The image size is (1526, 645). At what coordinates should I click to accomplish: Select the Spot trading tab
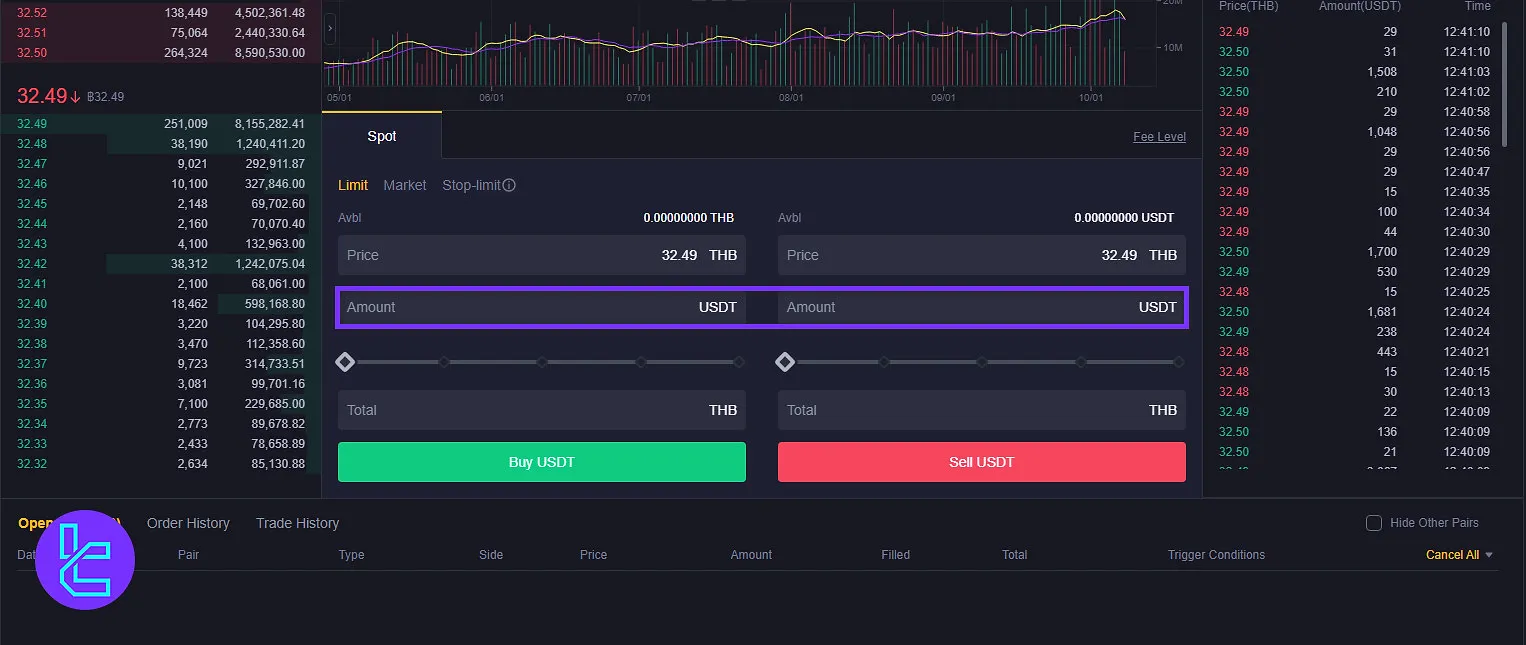pyautogui.click(x=381, y=136)
